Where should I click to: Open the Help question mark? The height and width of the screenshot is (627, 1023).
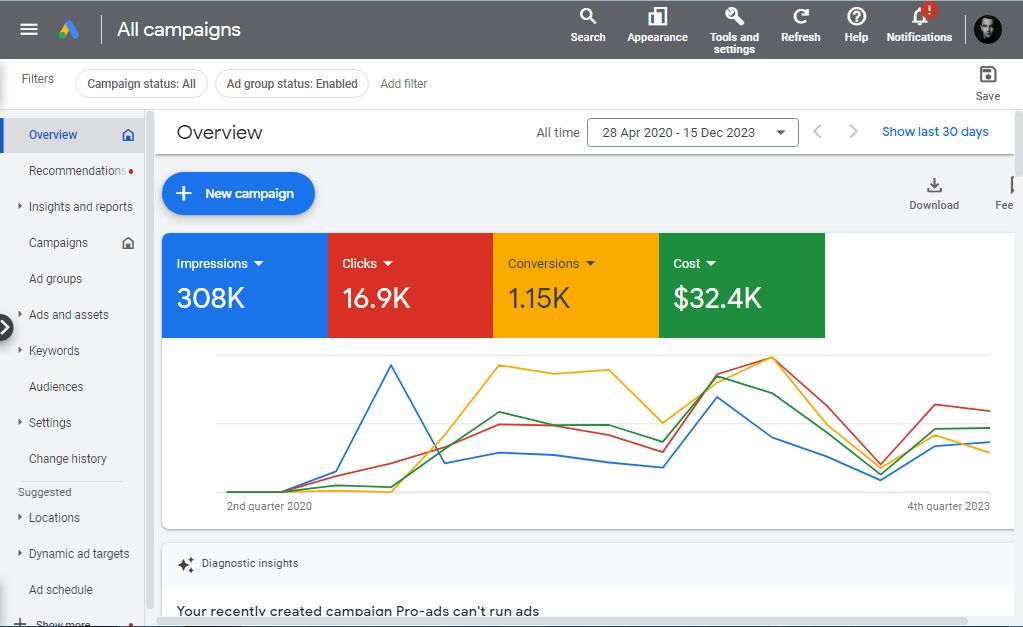coord(856,26)
